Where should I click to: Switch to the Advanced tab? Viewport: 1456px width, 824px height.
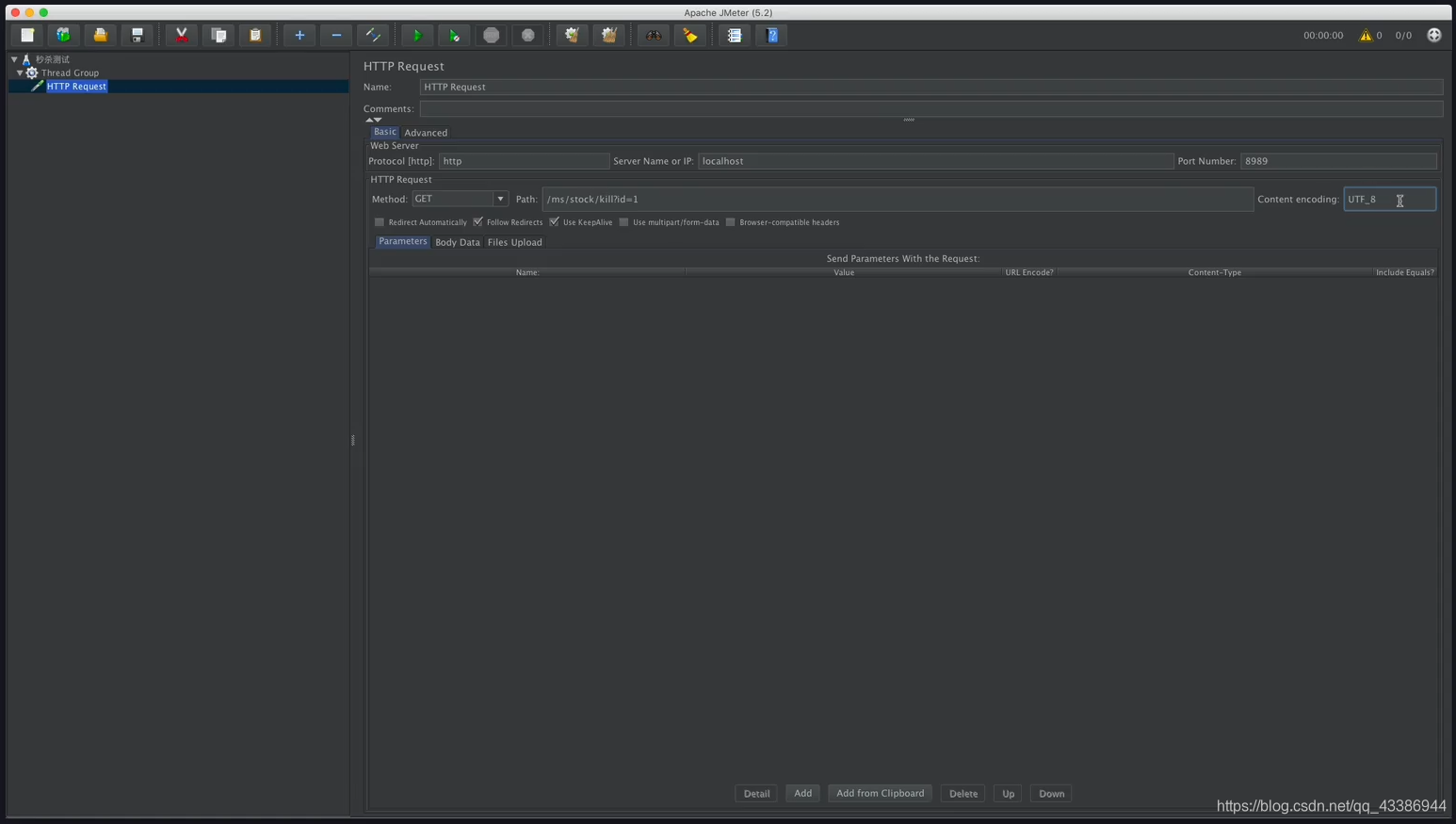426,133
